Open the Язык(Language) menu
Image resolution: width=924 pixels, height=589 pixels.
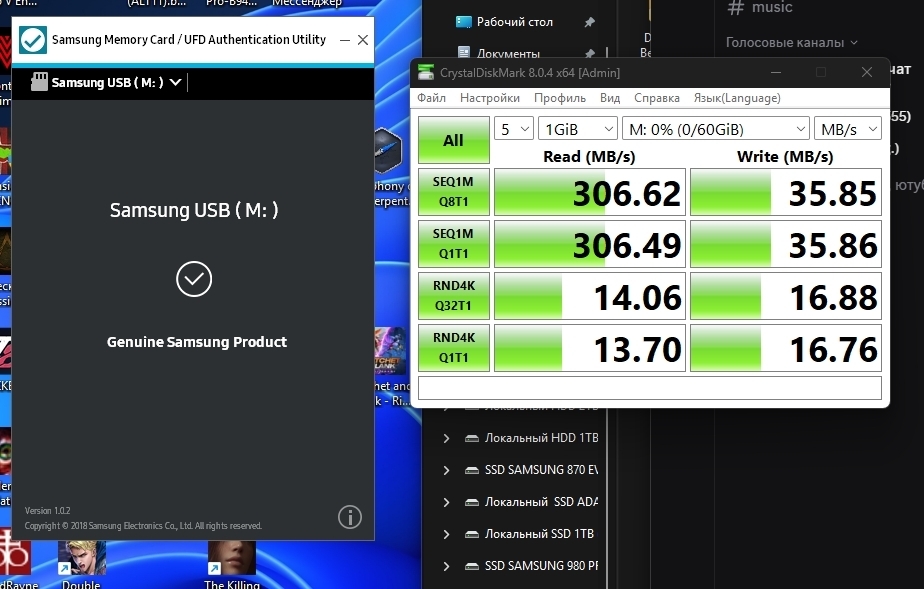pyautogui.click(x=737, y=98)
